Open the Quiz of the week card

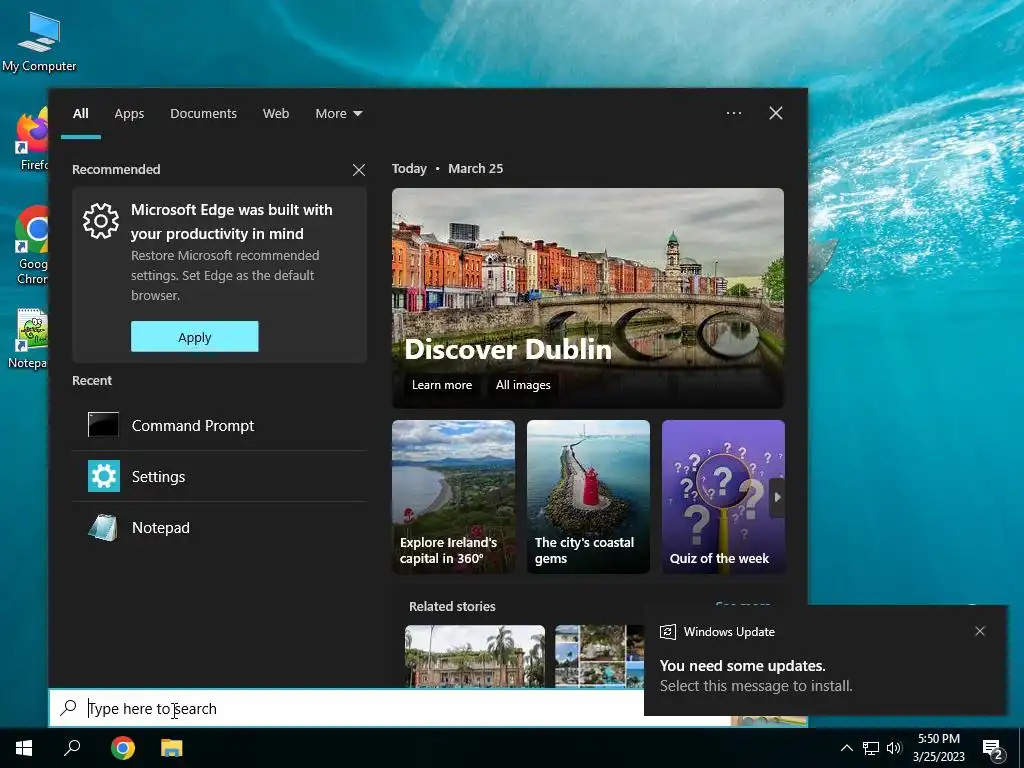[723, 497]
